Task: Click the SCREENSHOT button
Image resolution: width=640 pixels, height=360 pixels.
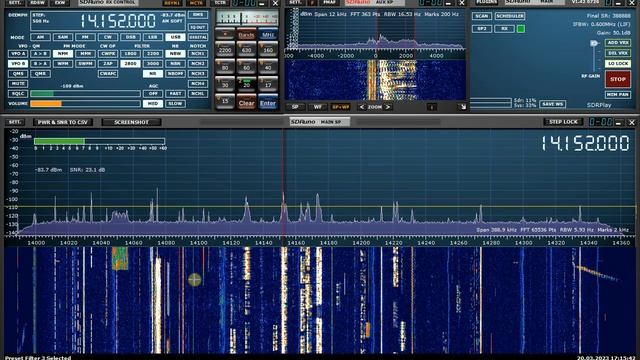Action: coord(131,122)
